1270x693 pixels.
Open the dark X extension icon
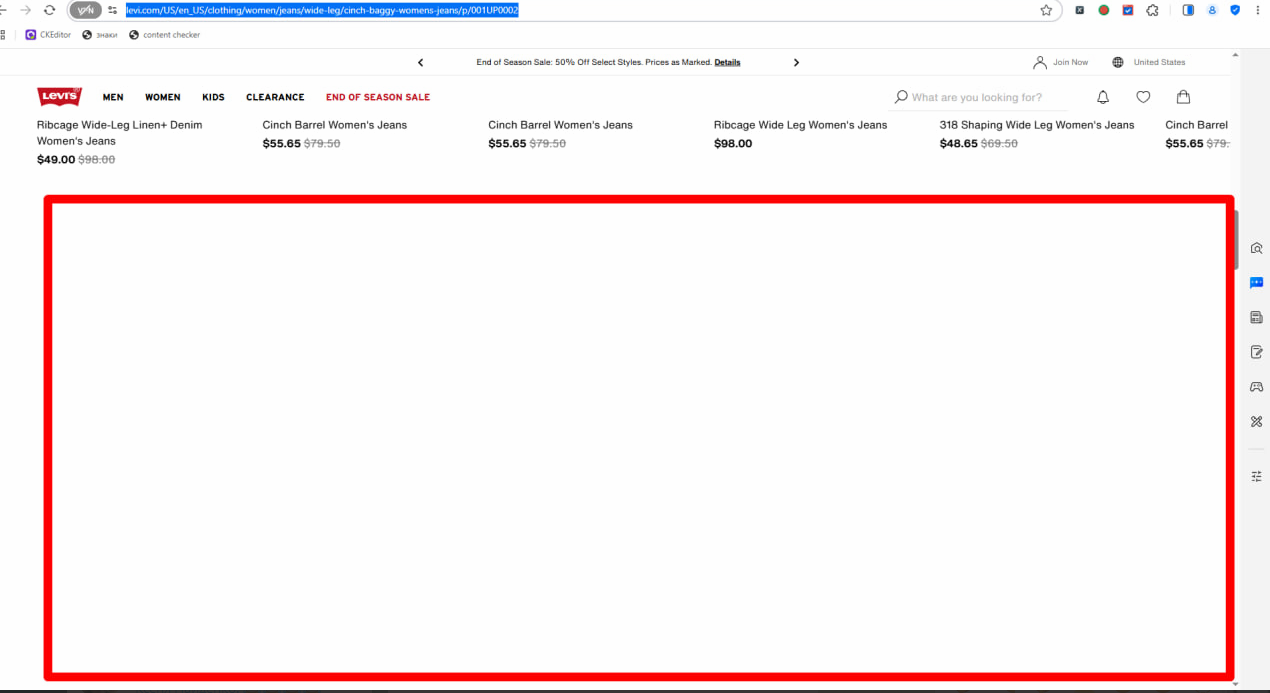tap(1079, 10)
